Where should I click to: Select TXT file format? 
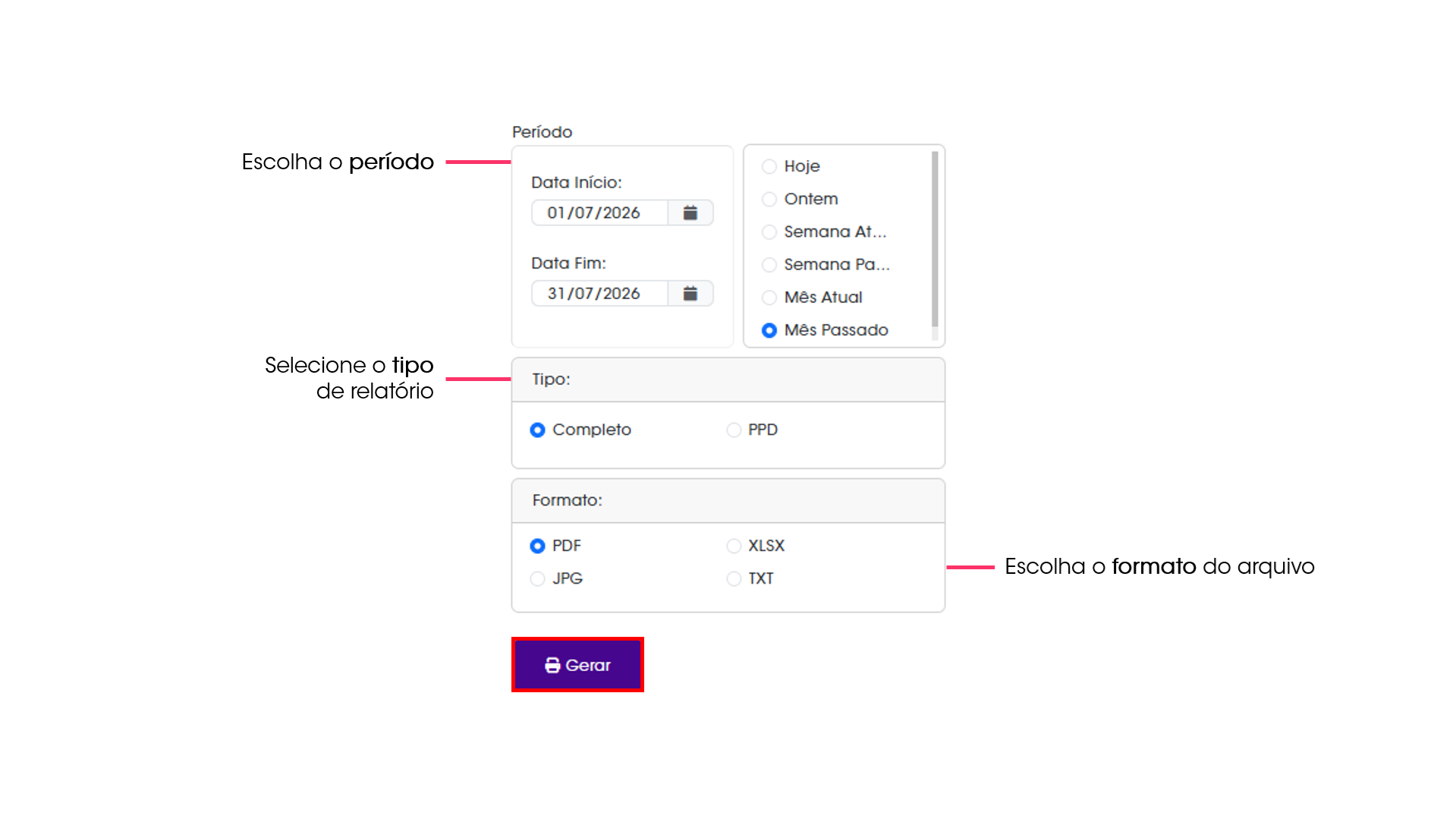point(734,578)
